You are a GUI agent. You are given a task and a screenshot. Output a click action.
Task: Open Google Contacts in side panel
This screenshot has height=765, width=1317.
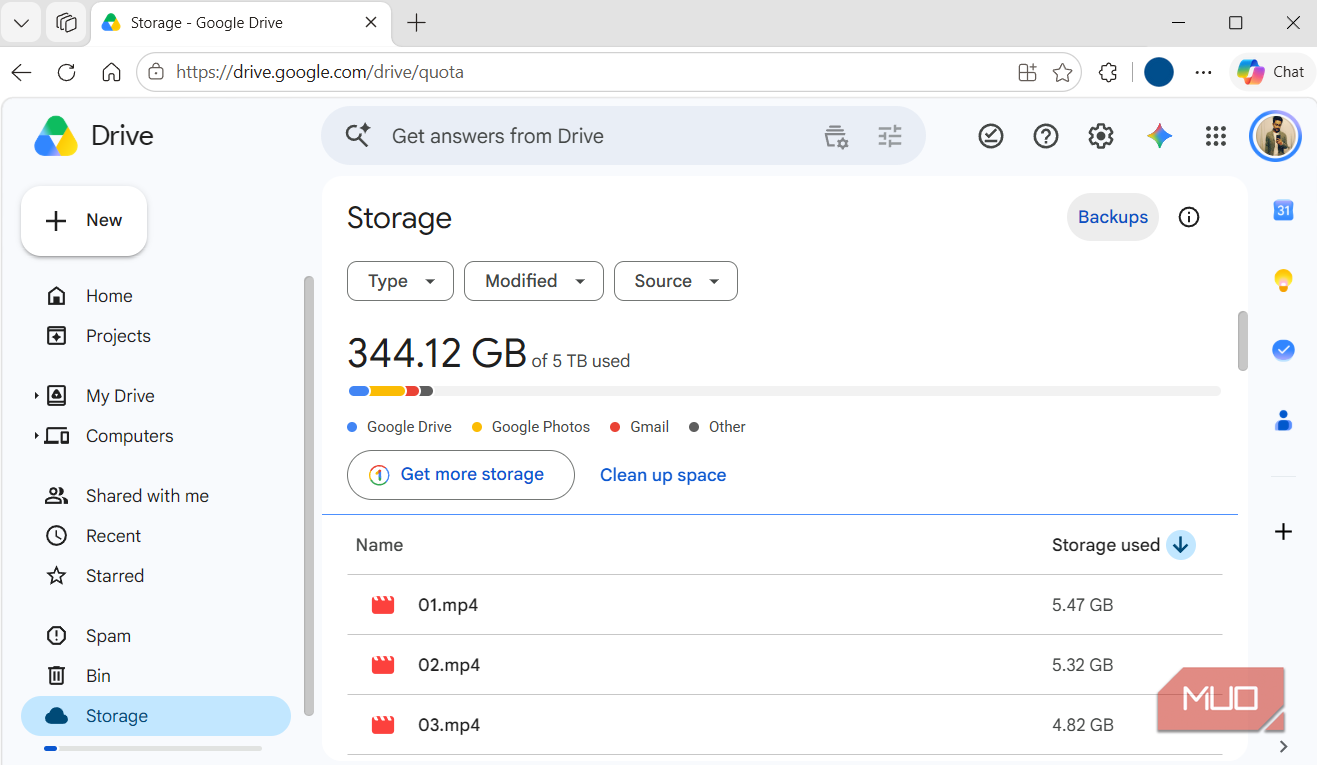click(x=1284, y=421)
